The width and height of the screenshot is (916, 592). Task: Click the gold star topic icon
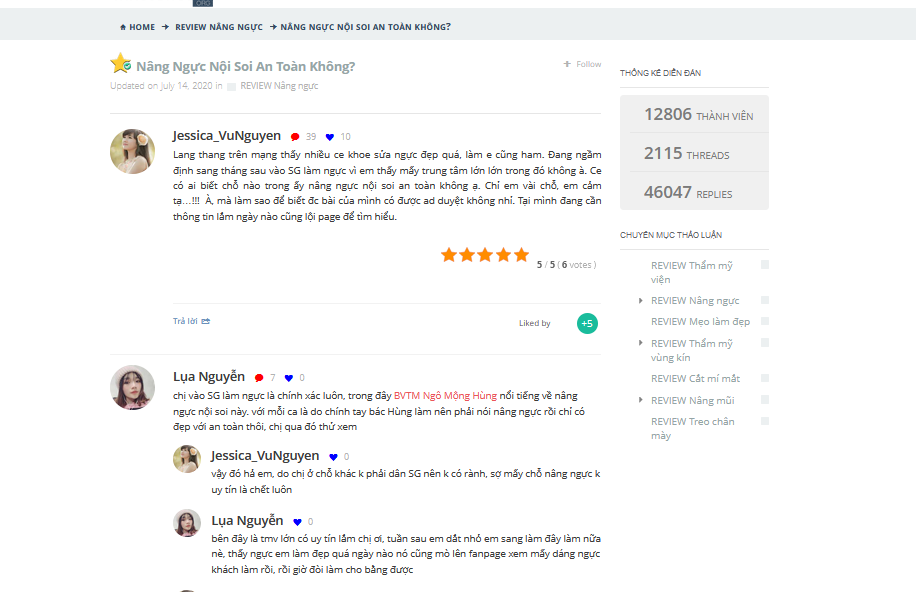click(120, 63)
